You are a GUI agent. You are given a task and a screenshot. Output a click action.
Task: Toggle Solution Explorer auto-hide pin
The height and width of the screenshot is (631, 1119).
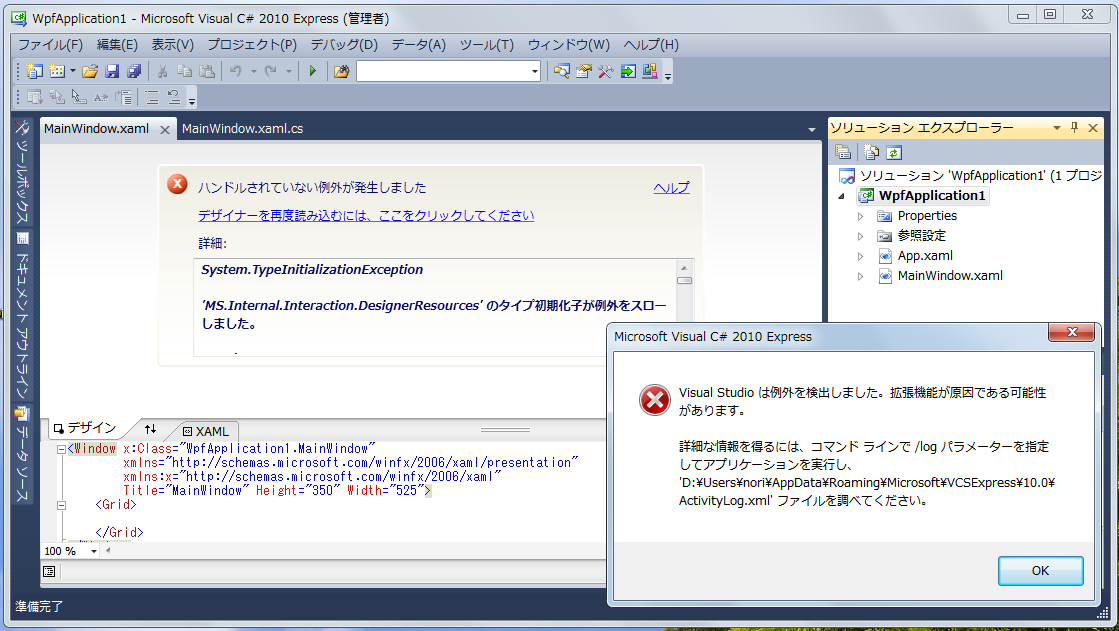pyautogui.click(x=1075, y=128)
